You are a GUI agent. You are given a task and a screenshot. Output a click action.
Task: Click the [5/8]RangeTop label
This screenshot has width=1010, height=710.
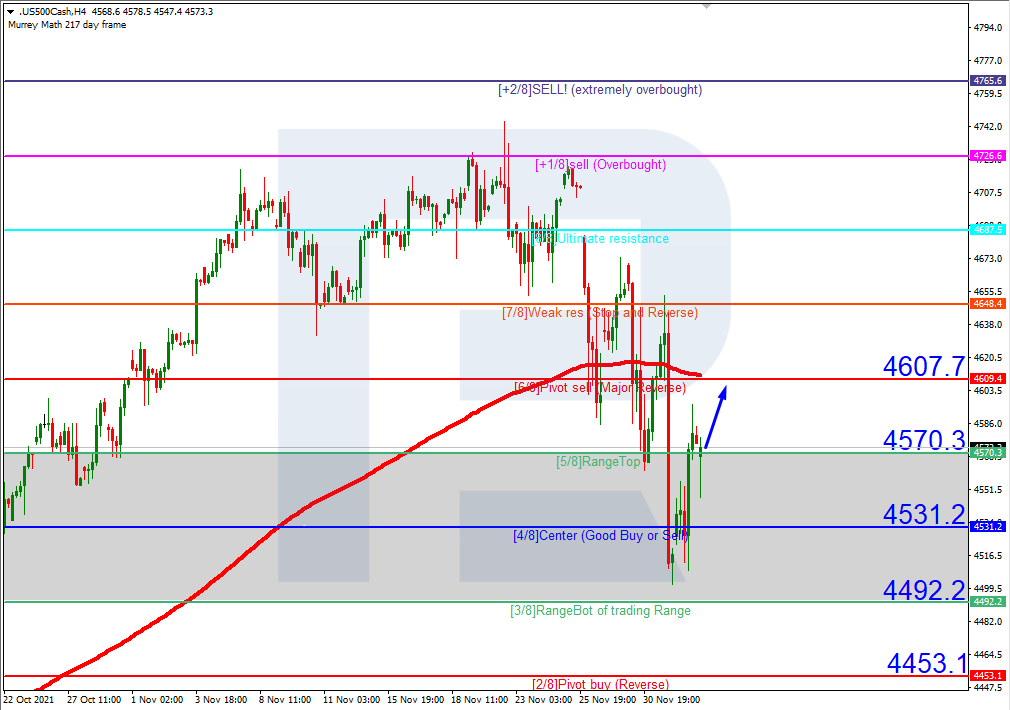(598, 461)
